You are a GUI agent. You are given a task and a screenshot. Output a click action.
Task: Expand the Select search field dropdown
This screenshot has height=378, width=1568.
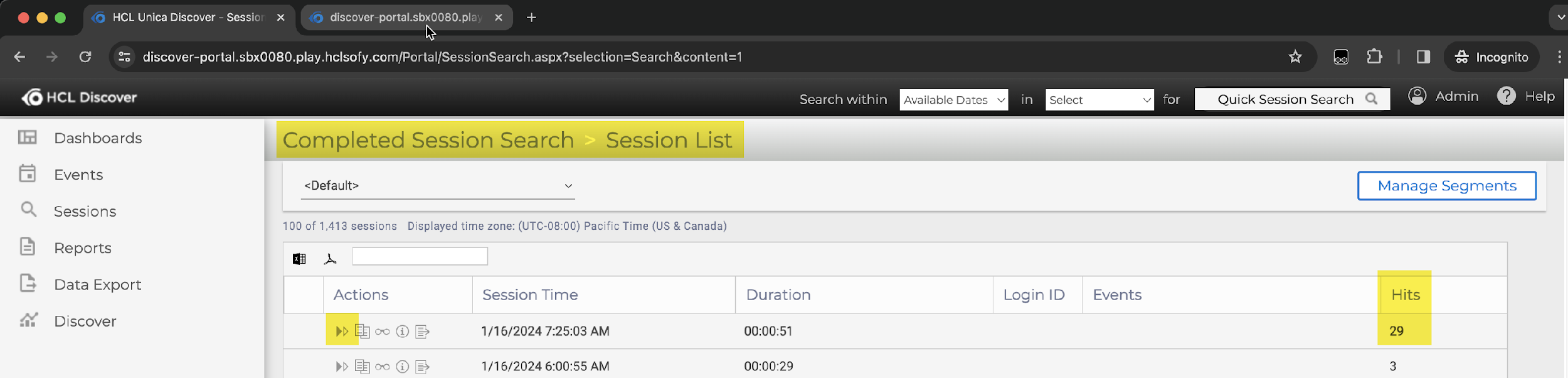1099,100
